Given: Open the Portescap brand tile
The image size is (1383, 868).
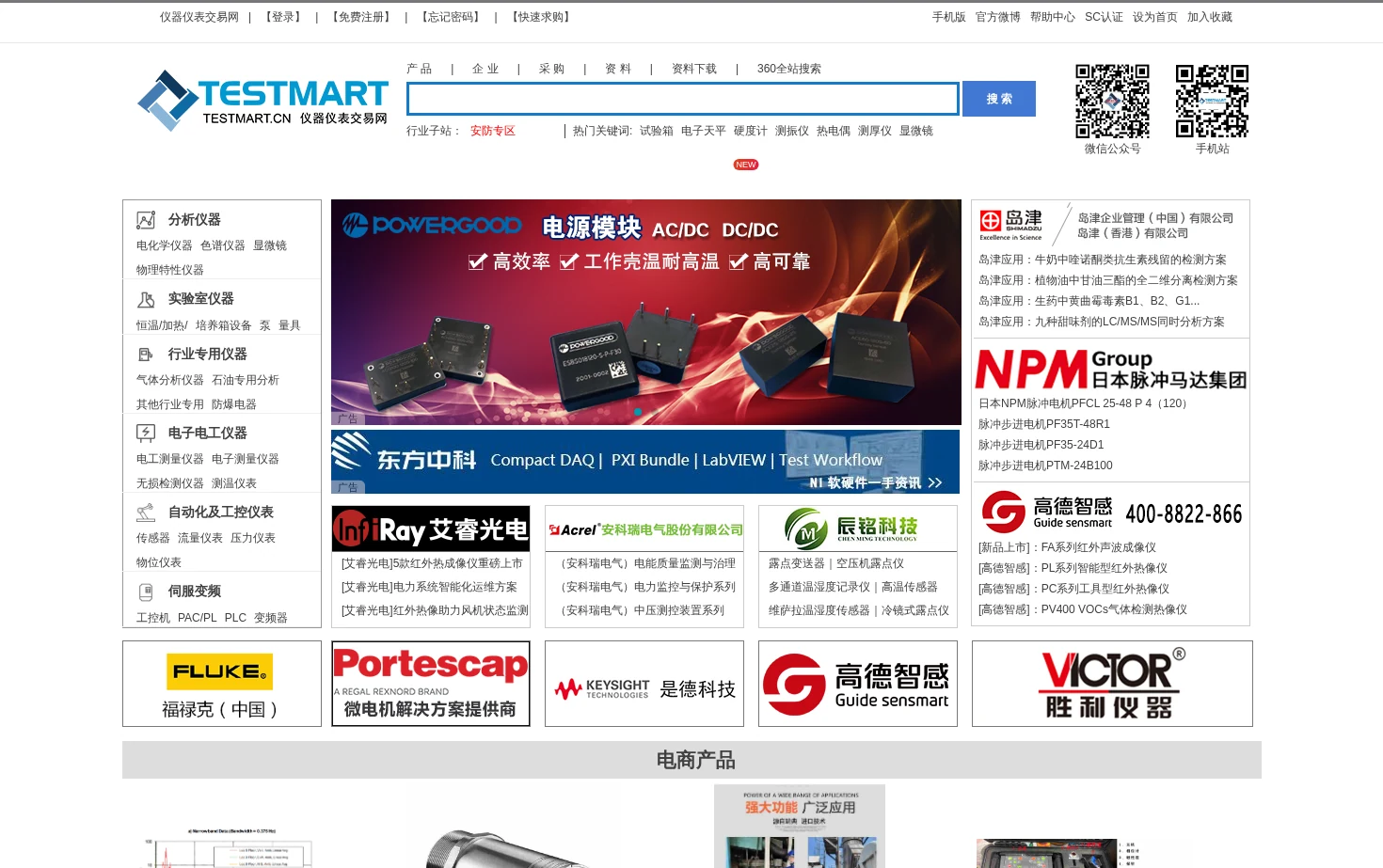Looking at the screenshot, I should 431,684.
